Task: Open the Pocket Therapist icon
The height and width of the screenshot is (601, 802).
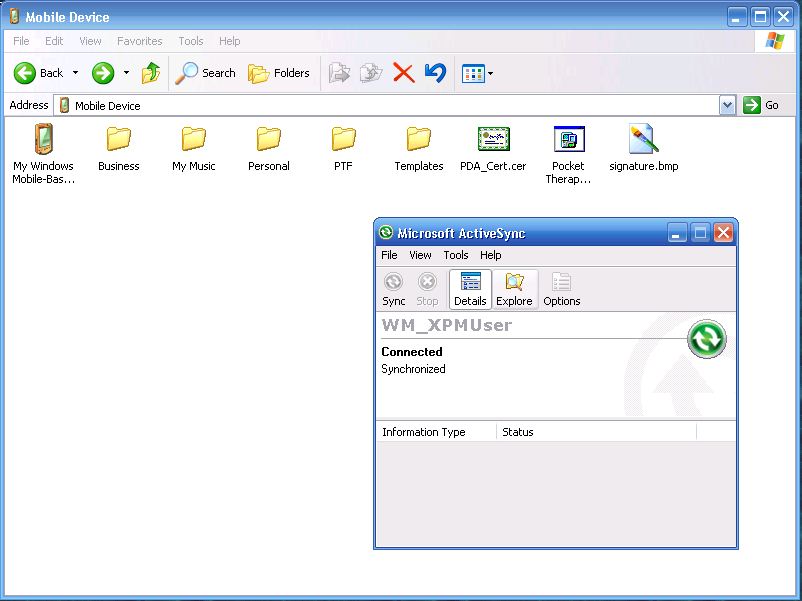Action: click(568, 140)
